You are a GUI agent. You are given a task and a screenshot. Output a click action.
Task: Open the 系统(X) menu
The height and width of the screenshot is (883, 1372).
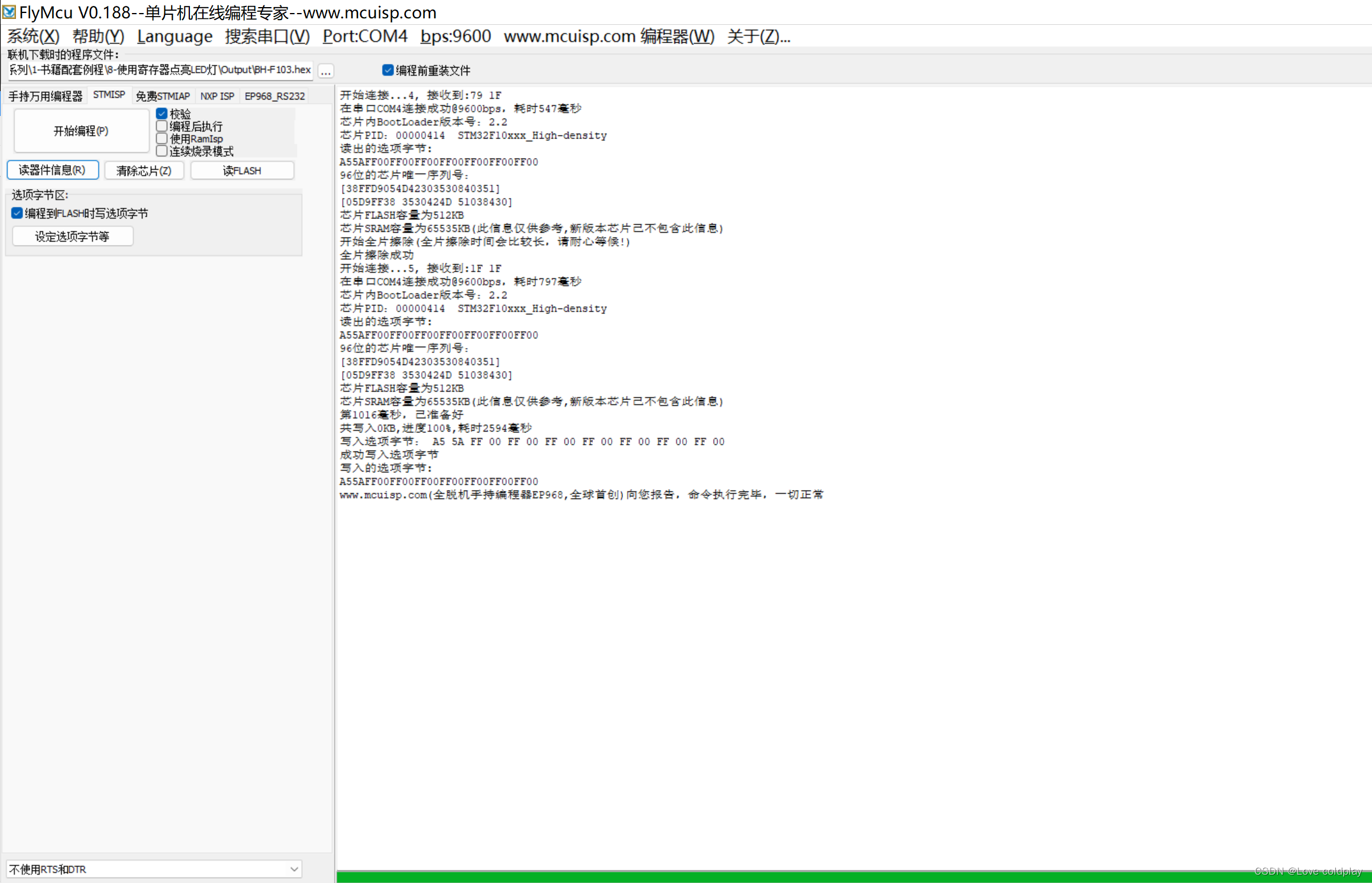[x=33, y=37]
